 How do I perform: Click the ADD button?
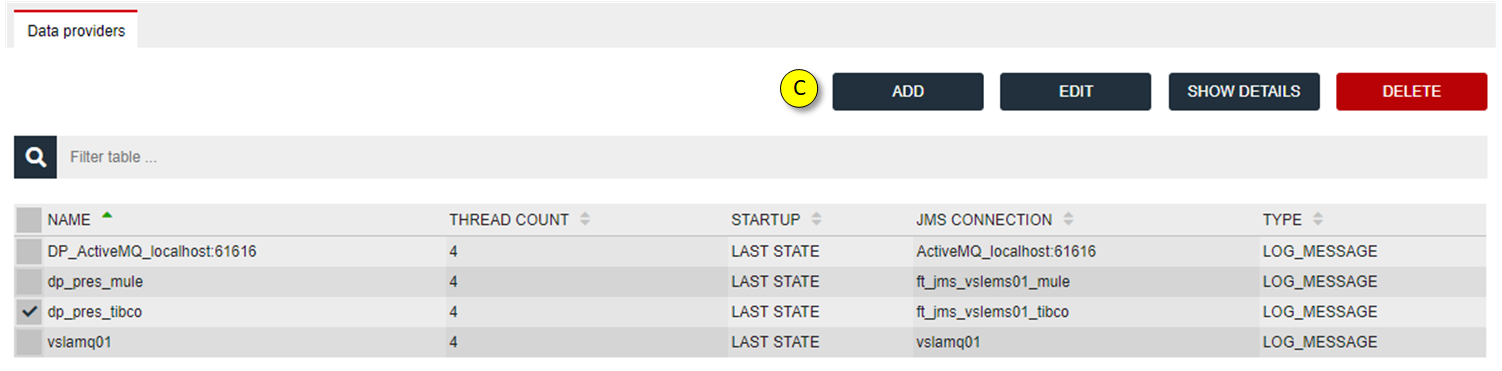(908, 91)
